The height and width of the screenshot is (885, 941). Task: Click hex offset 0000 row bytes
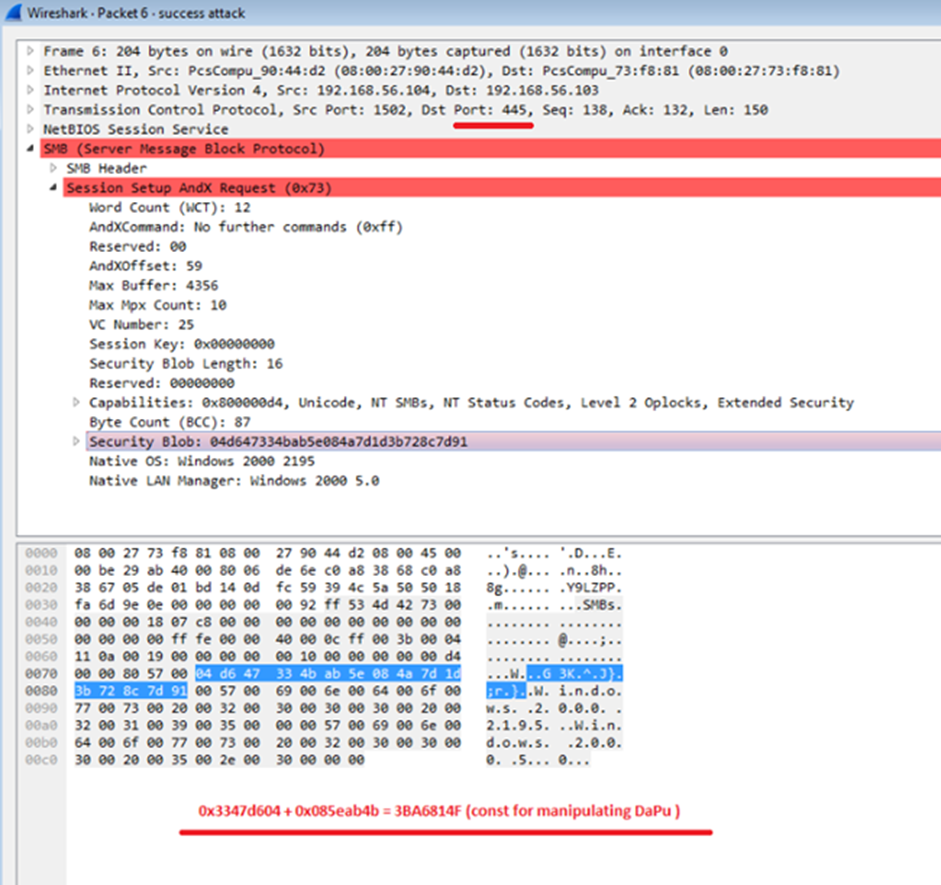[x=268, y=553]
